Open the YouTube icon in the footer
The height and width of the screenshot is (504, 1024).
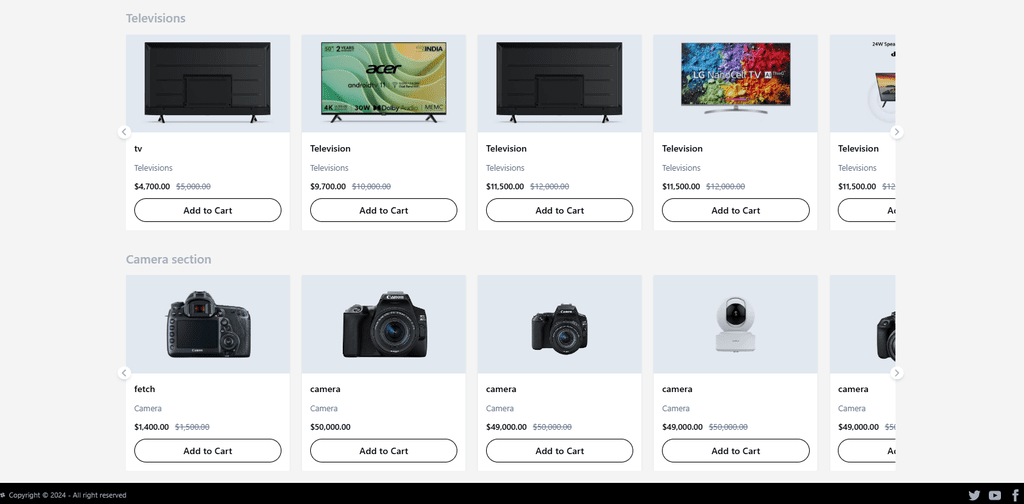tap(995, 496)
